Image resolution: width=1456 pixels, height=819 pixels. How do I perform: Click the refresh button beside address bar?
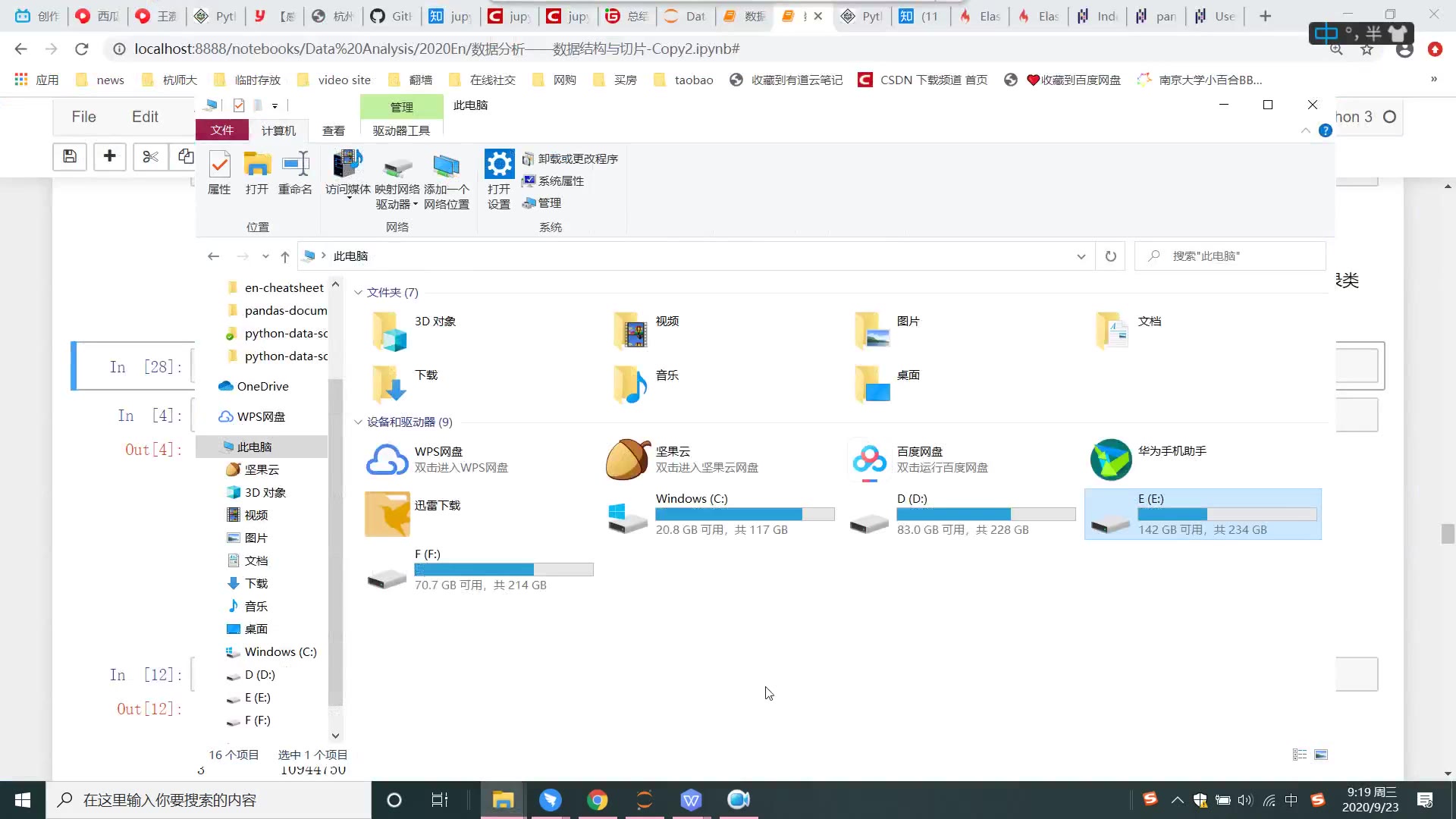click(1111, 256)
